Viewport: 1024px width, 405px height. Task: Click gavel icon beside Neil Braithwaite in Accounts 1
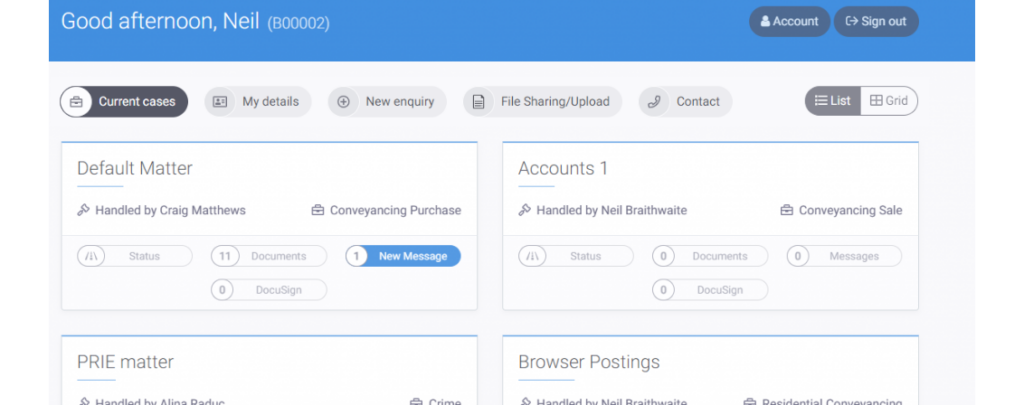click(524, 210)
